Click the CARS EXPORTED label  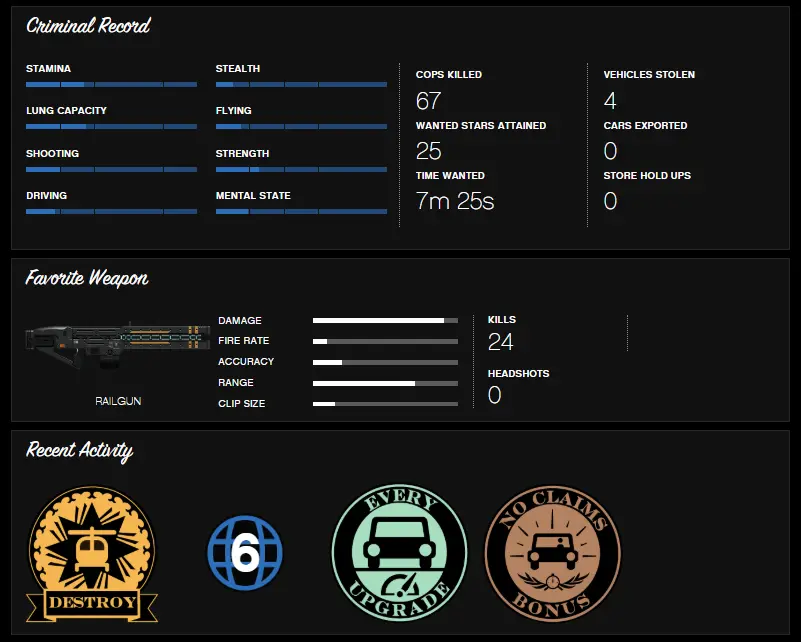[x=646, y=125]
